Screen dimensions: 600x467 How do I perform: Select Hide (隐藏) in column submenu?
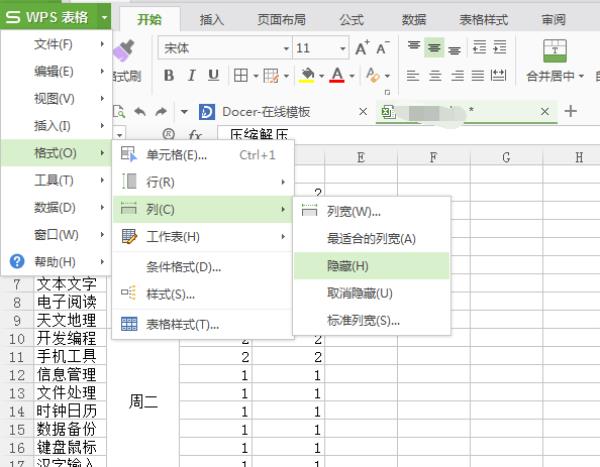[347, 265]
